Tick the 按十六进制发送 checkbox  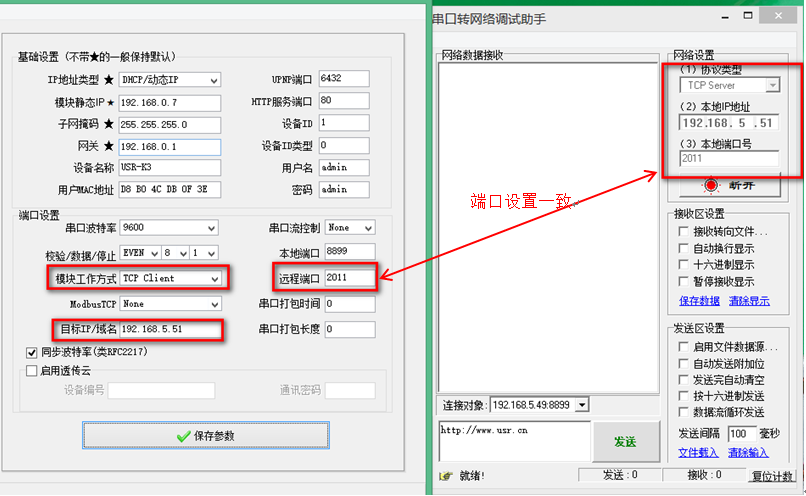684,396
